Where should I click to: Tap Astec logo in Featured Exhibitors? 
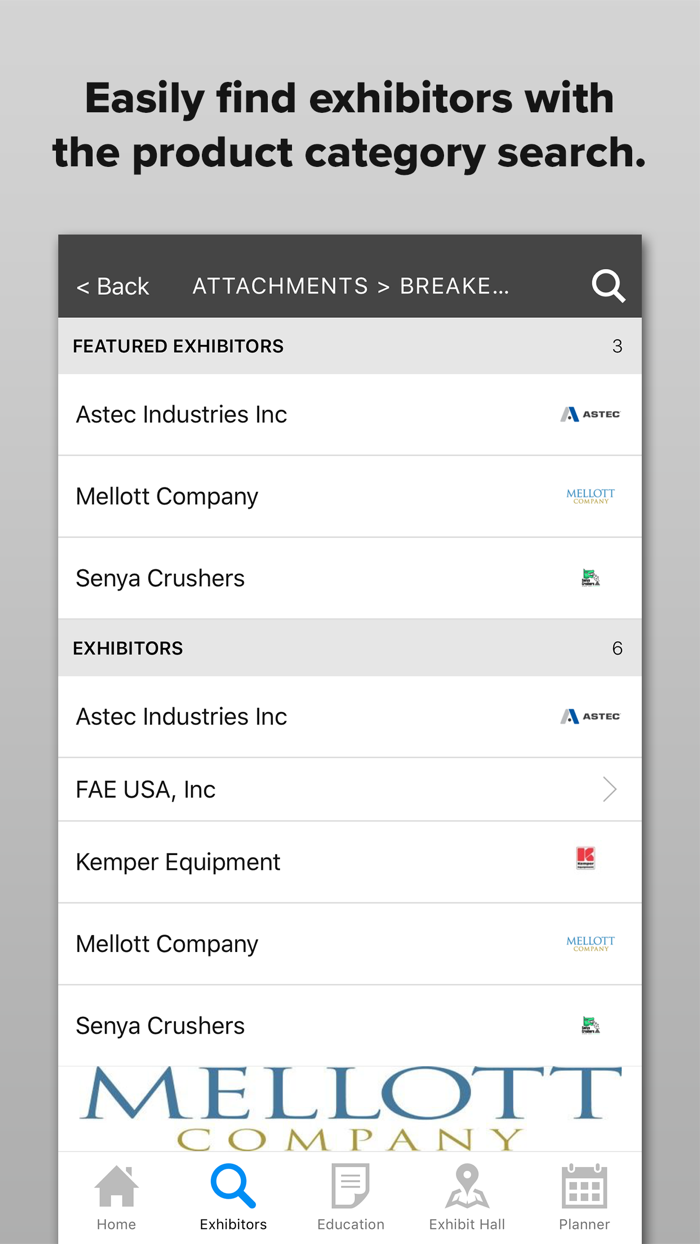pos(590,414)
